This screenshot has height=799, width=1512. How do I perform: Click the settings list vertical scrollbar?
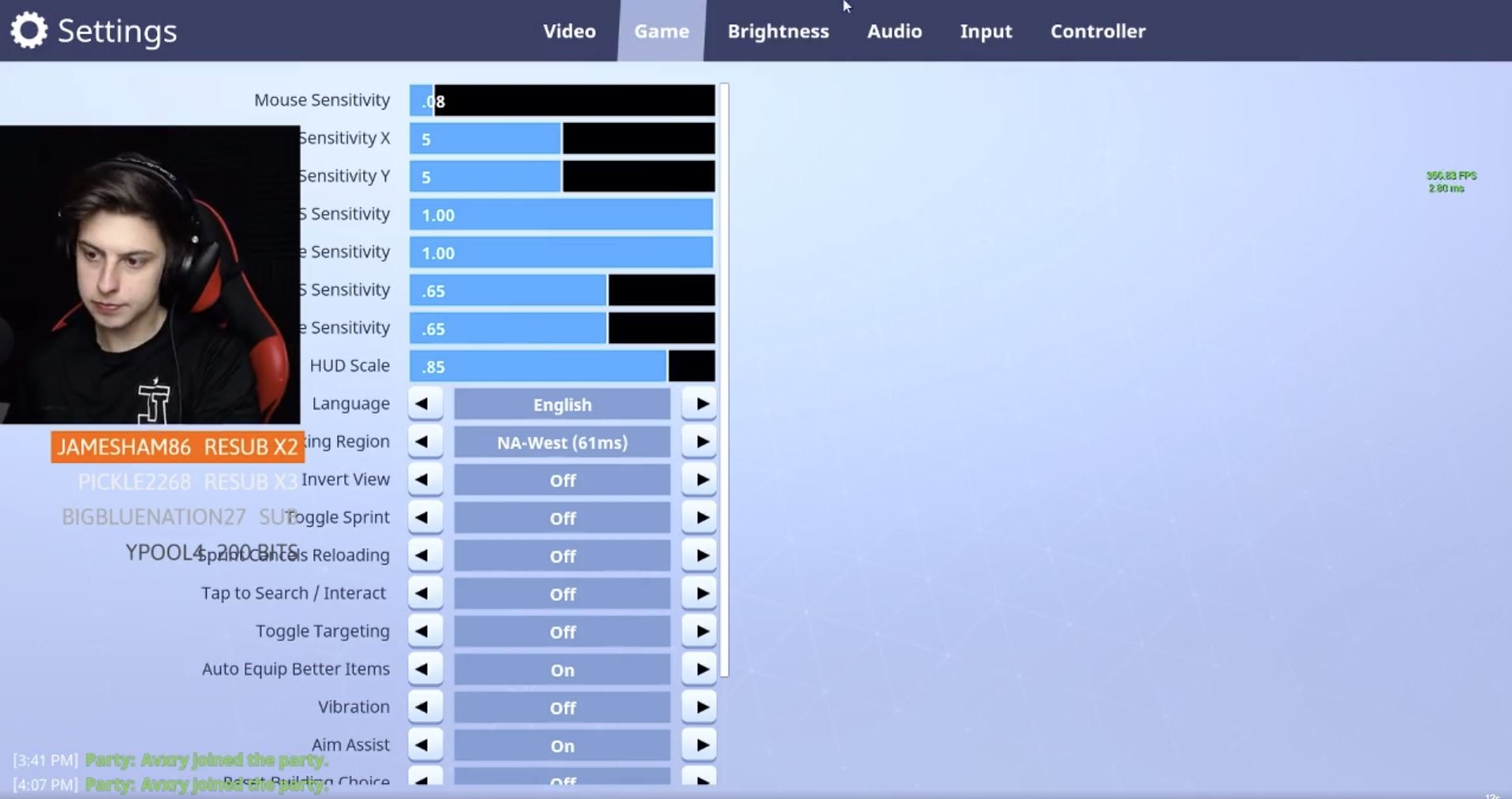[724, 379]
